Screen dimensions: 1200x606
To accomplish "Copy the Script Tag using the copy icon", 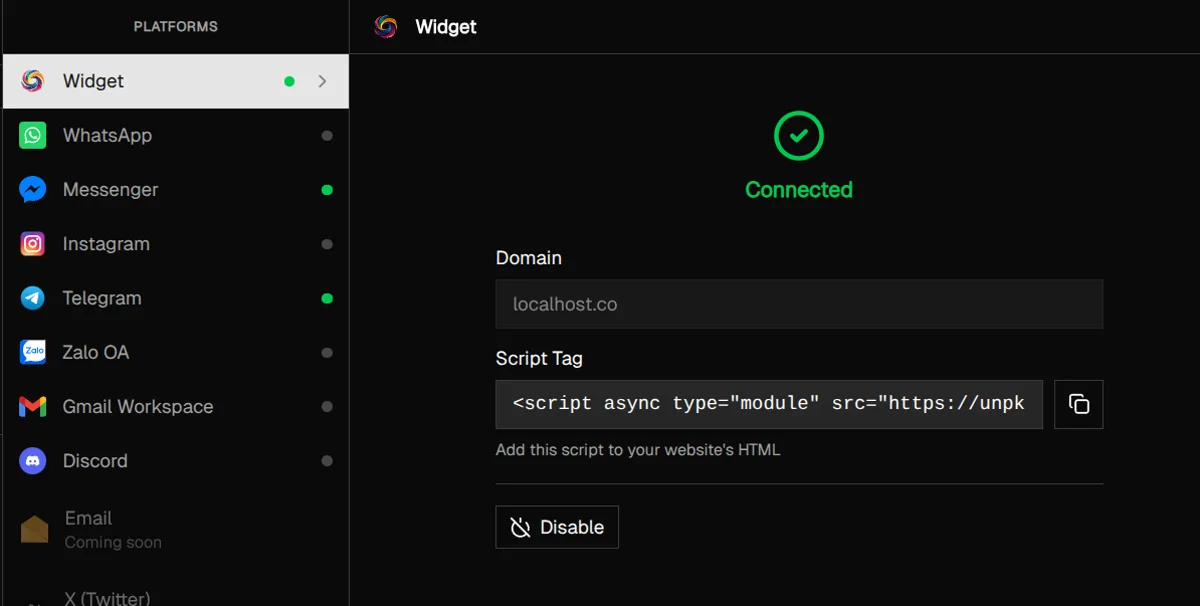I will [1078, 404].
